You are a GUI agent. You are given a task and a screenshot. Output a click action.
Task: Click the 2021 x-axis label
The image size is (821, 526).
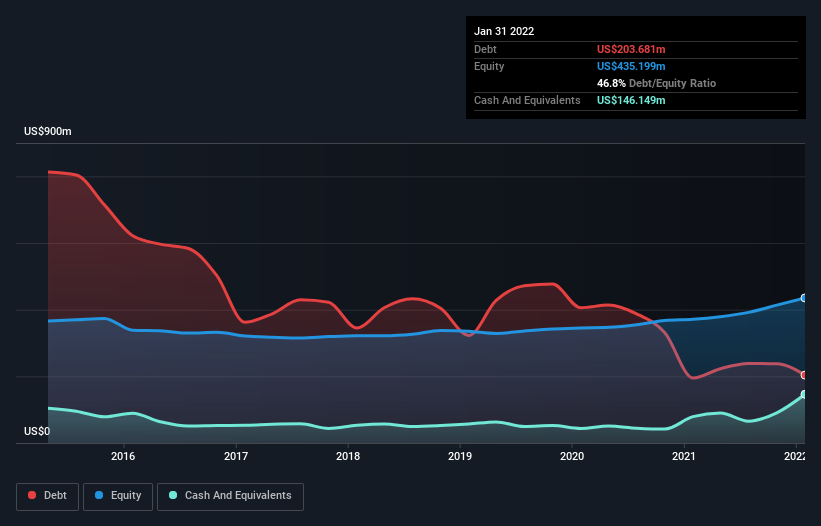pyautogui.click(x=684, y=456)
